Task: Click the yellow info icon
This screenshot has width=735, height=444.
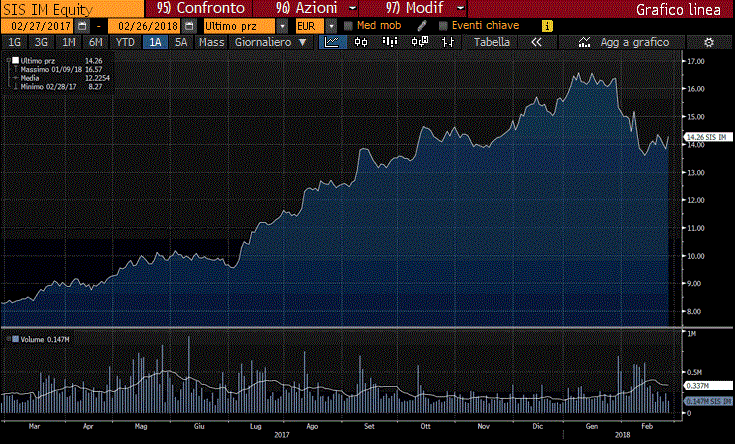Action: [x=547, y=26]
